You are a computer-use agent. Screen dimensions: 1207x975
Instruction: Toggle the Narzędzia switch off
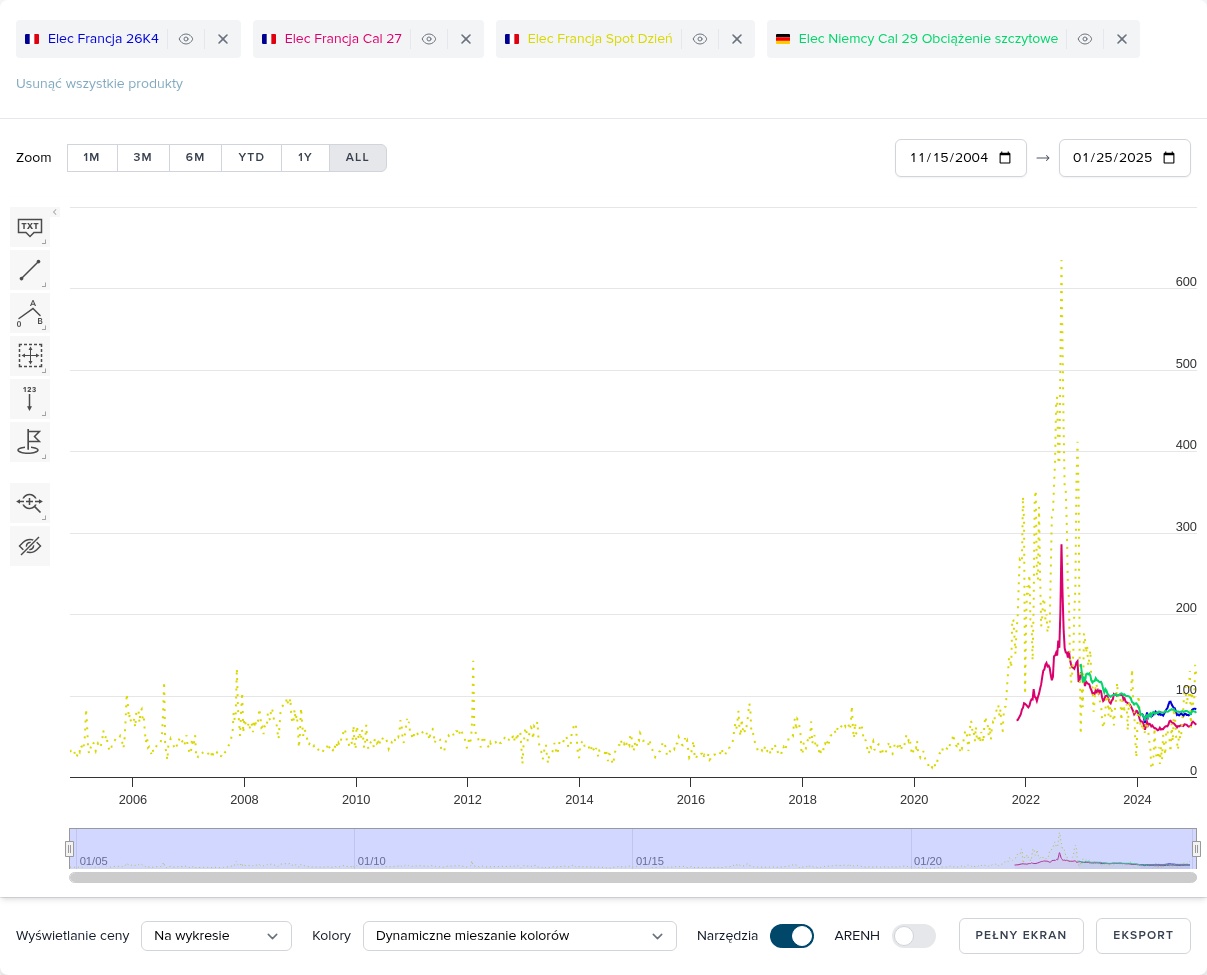click(792, 936)
